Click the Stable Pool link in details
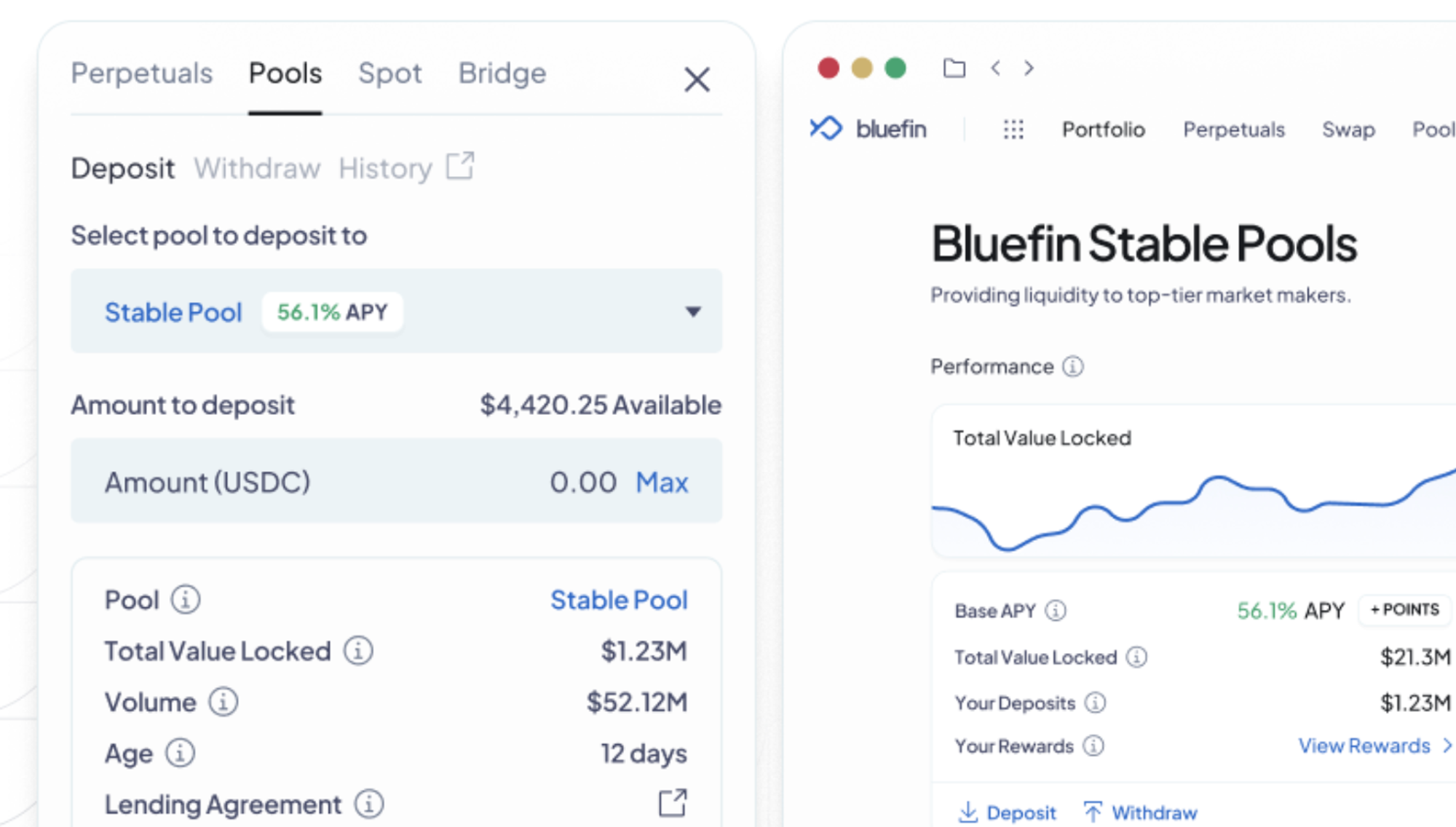Viewport: 1456px width, 827px height. tap(618, 600)
